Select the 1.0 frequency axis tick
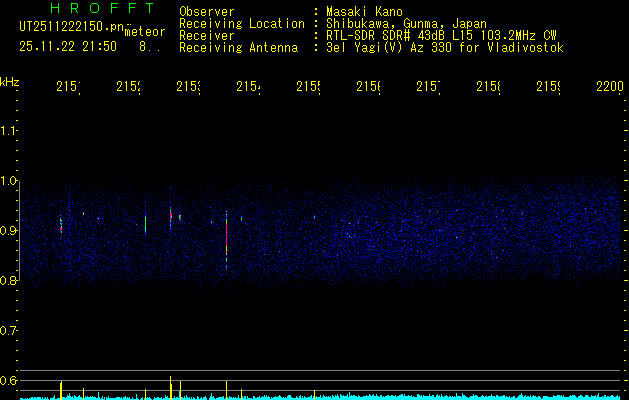The height and width of the screenshot is (400, 629). click(x=9, y=181)
